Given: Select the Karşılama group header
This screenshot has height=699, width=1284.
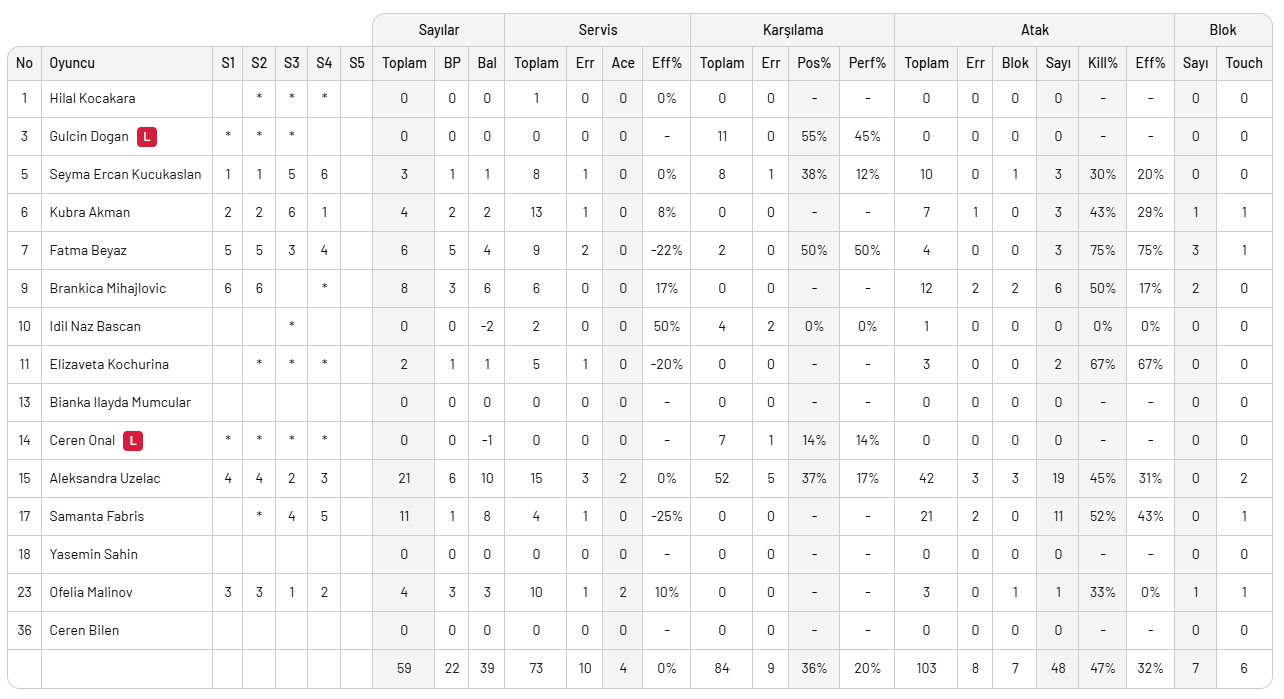Looking at the screenshot, I should click(x=791, y=31).
